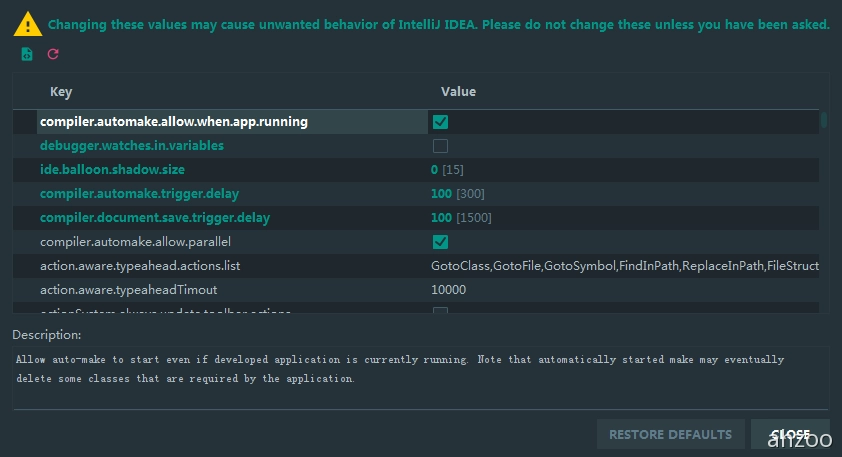Select the ide.balloon.shadow.size key row
The height and width of the screenshot is (457, 842).
coord(112,170)
